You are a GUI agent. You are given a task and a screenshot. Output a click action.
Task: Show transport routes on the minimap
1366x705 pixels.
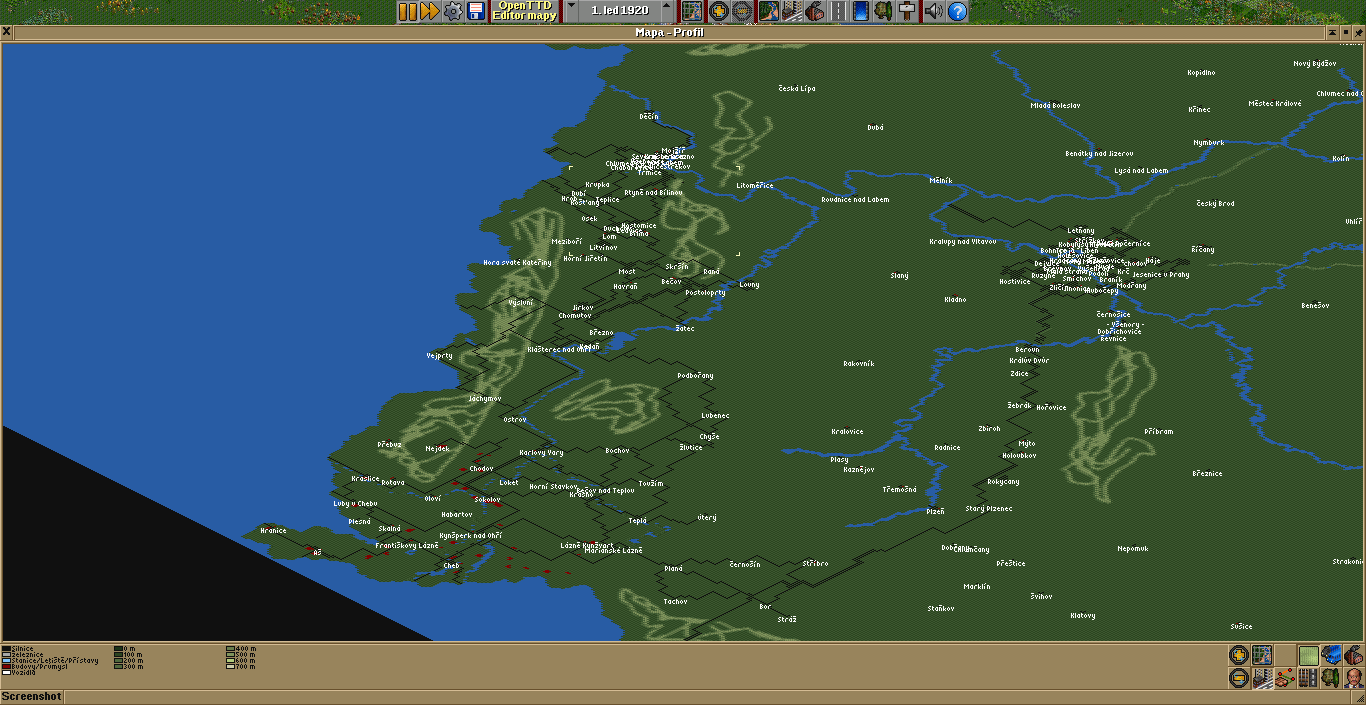[x=1308, y=677]
